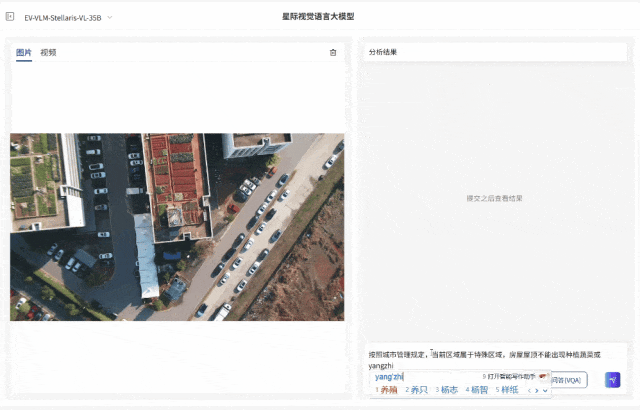Go to next IME candidate page
This screenshot has height=410, width=640.
tap(537, 391)
